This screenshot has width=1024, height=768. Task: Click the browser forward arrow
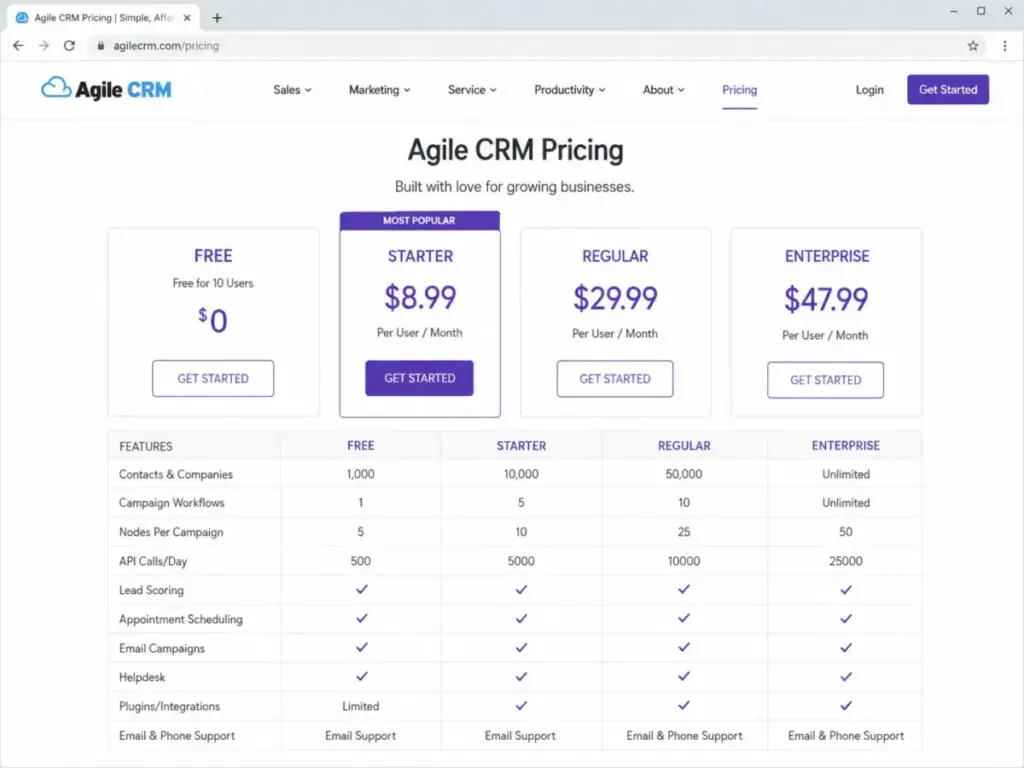point(44,46)
